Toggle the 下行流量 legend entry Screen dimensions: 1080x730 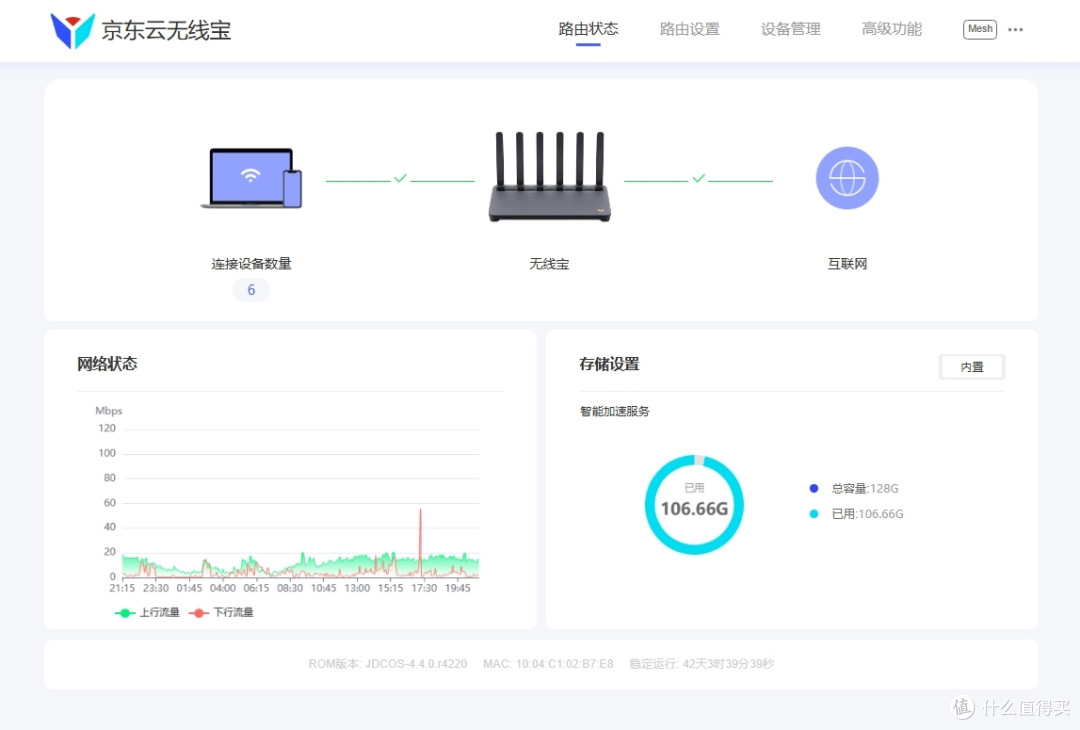pyautogui.click(x=221, y=612)
